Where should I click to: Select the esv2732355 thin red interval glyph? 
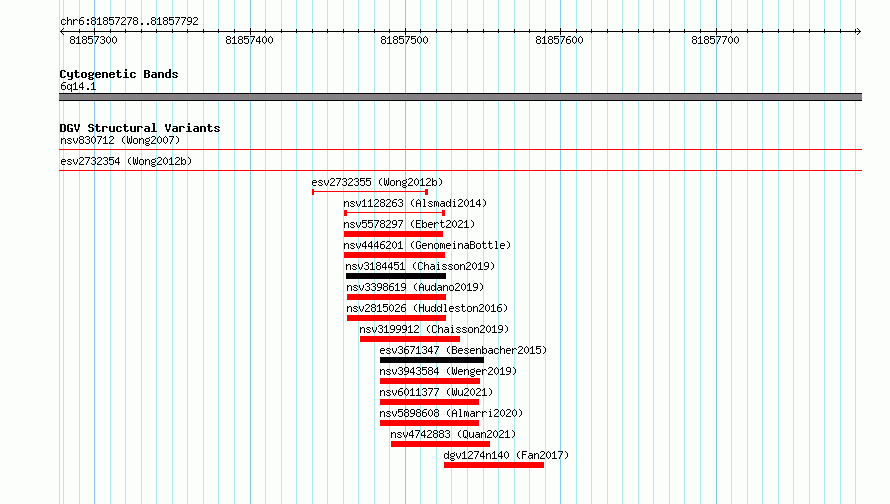pyautogui.click(x=370, y=192)
